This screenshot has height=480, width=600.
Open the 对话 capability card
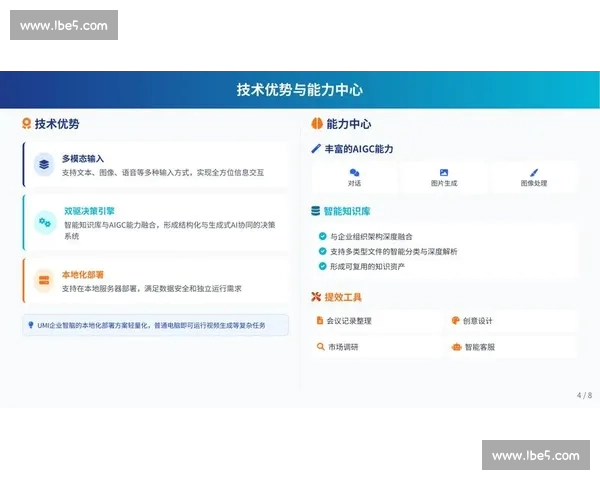[x=354, y=177]
